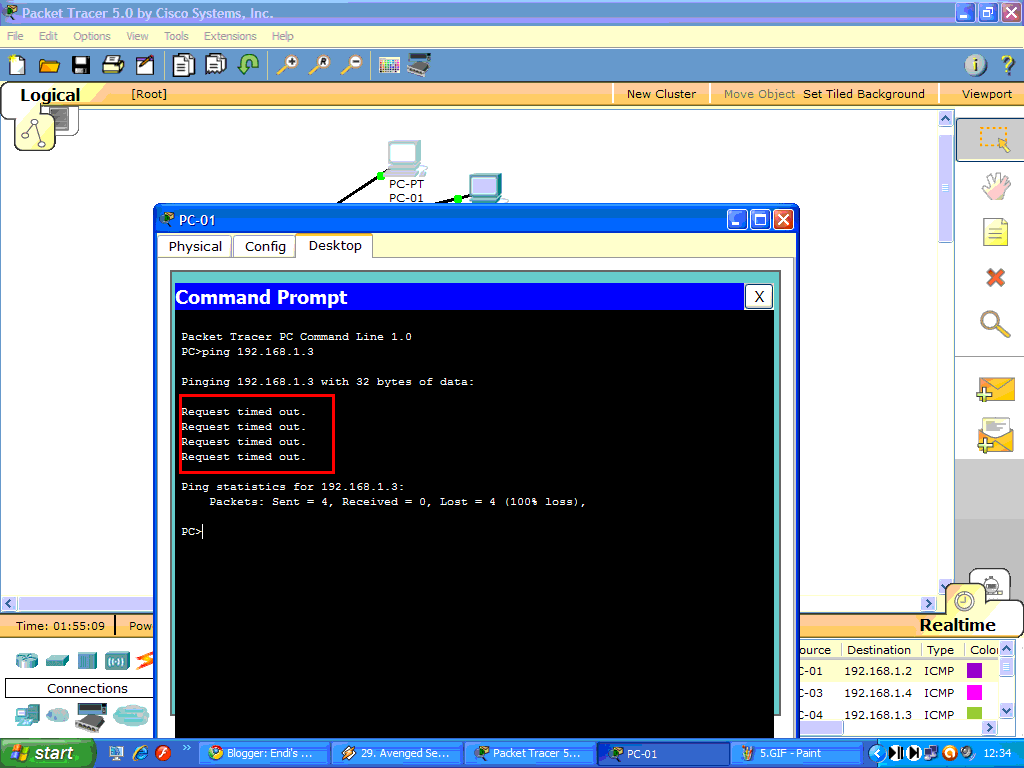1024x768 pixels.
Task: Open the View menu
Action: (x=137, y=36)
